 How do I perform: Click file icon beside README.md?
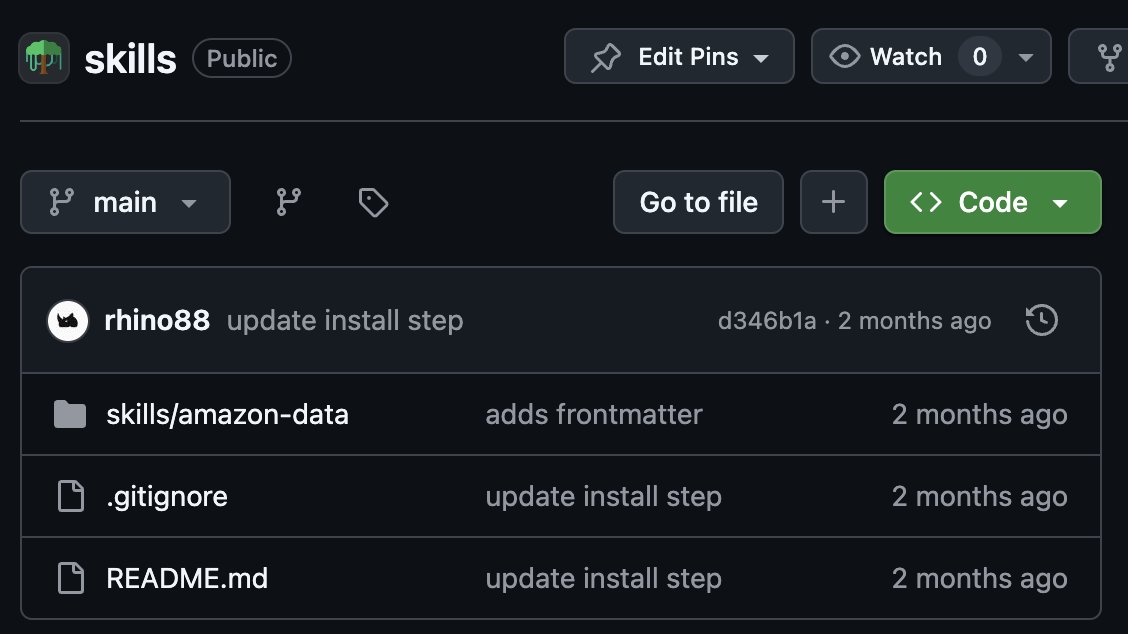tap(70, 578)
